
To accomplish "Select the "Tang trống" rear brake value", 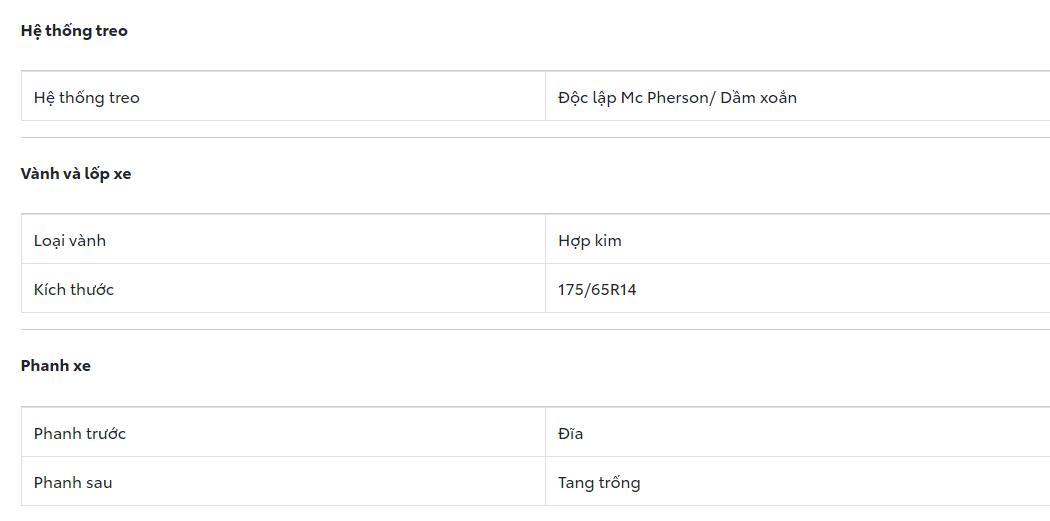I will (599, 483).
